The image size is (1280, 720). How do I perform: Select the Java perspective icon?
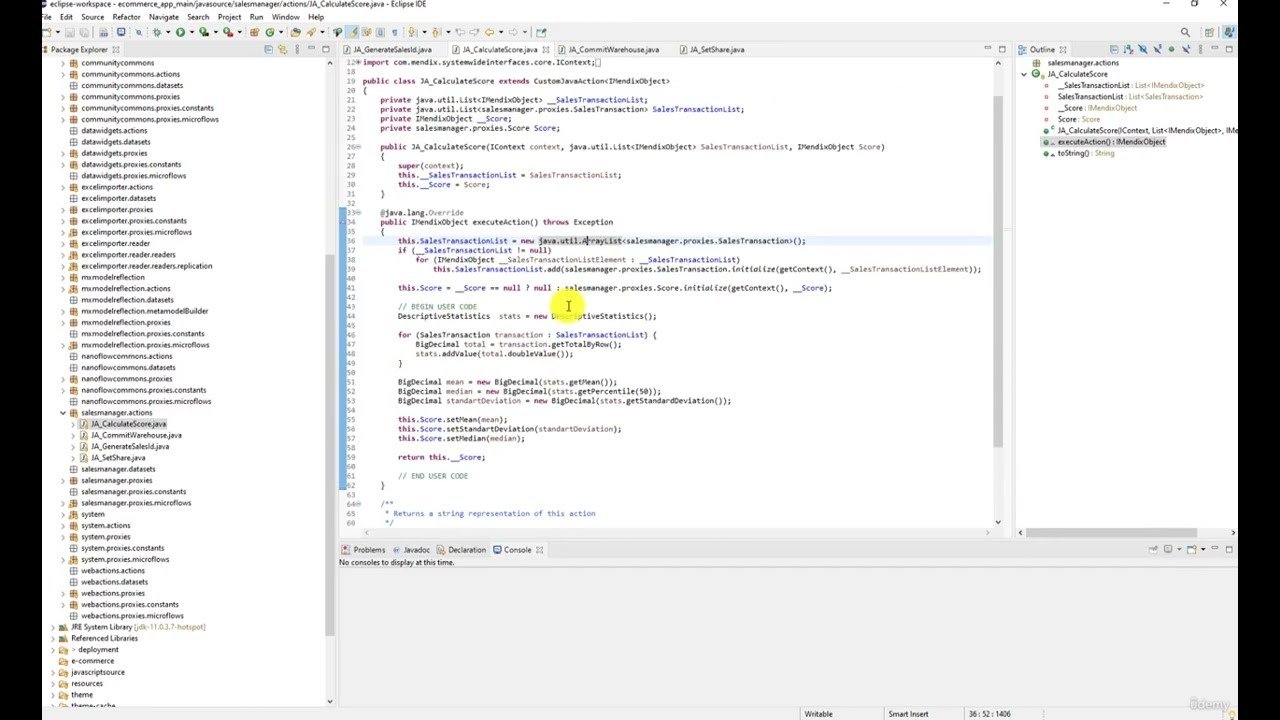pyautogui.click(x=1228, y=32)
